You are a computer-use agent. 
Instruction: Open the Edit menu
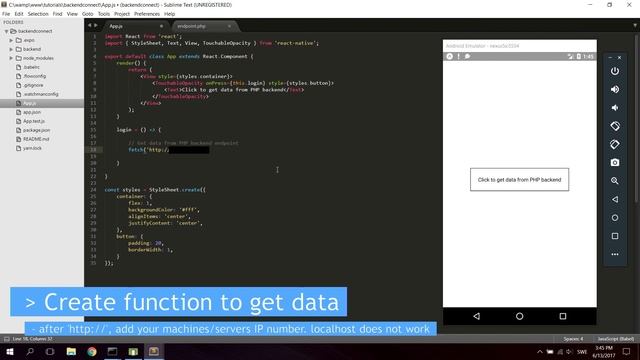(x=19, y=14)
